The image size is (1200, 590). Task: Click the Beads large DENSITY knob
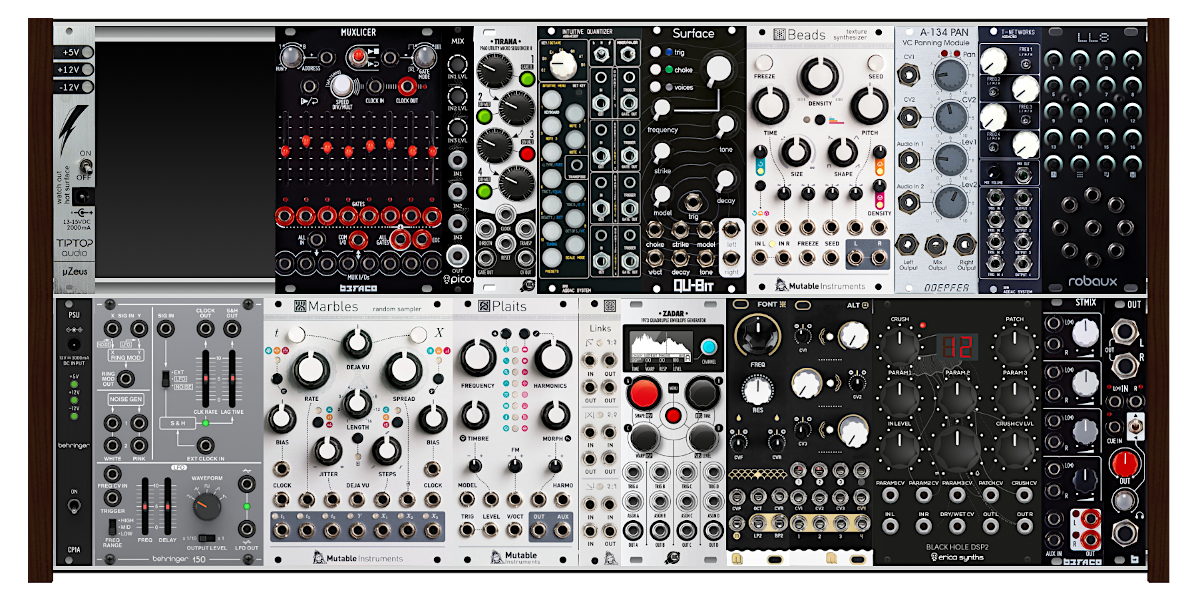point(819,77)
